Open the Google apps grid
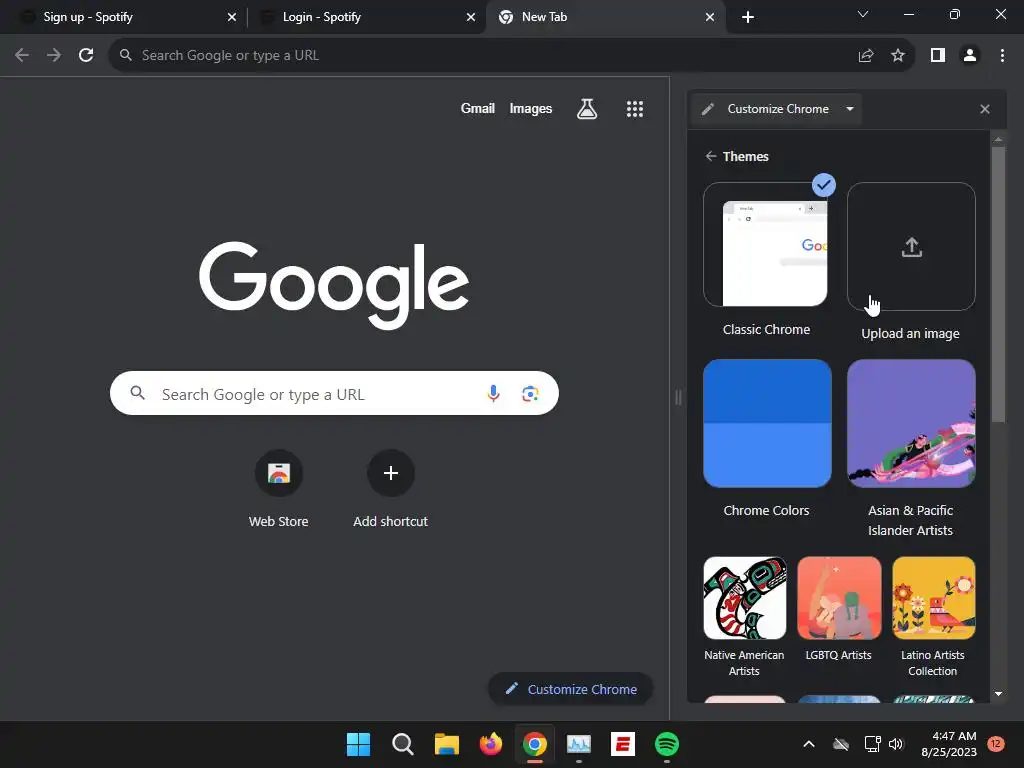This screenshot has height=768, width=1024. (635, 109)
